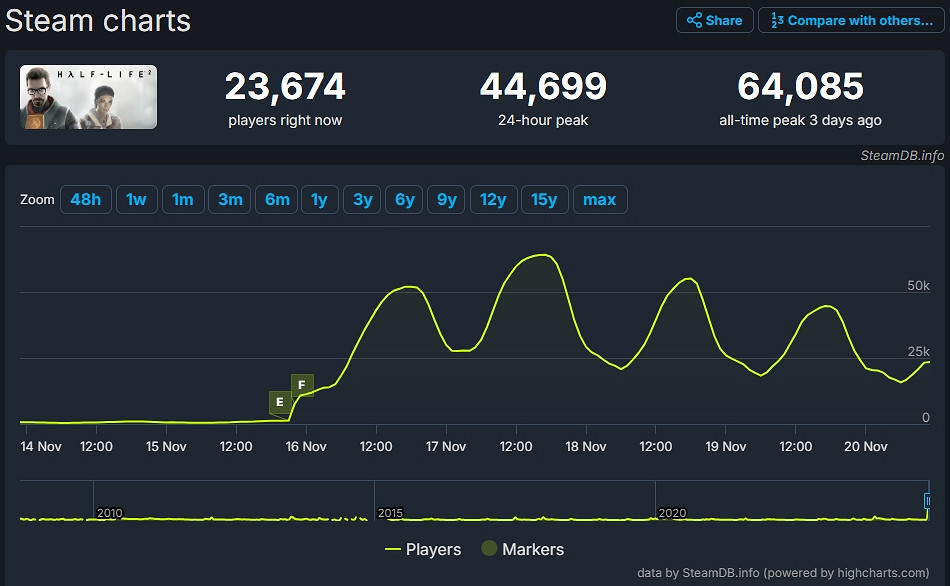Select the 3m zoom range

point(230,199)
